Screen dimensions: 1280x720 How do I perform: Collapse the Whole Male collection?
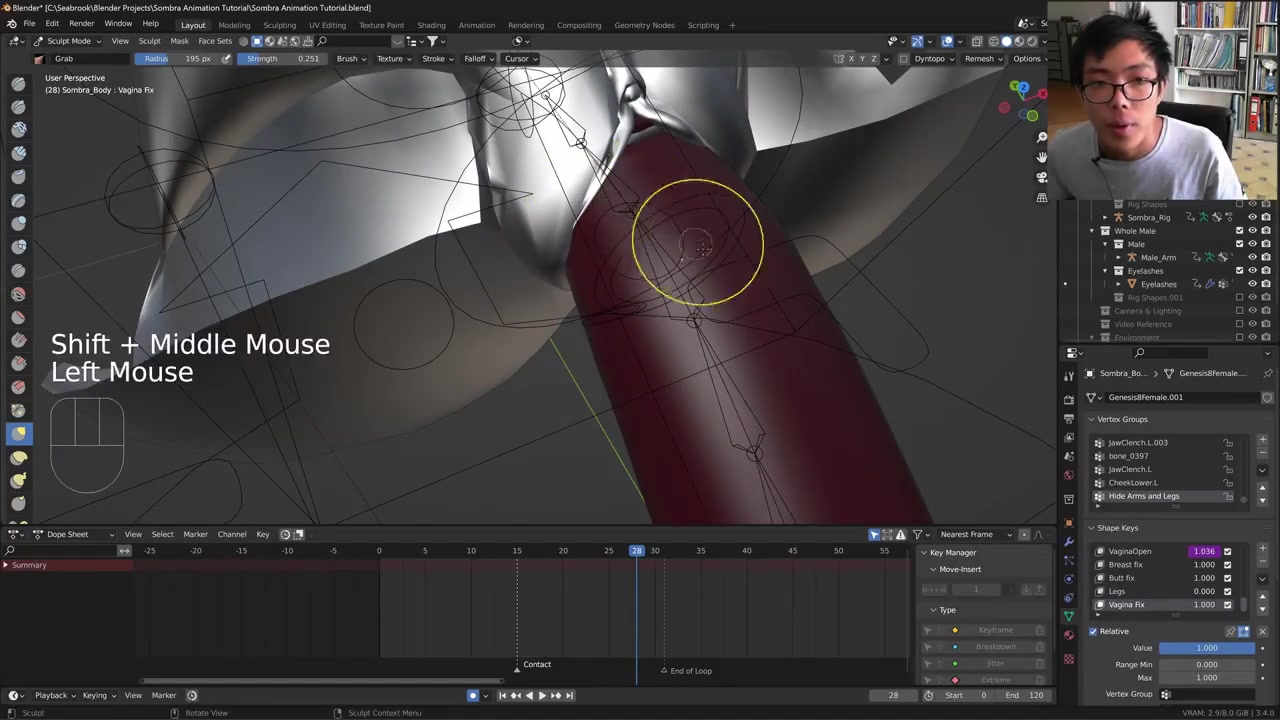pyautogui.click(x=1092, y=231)
